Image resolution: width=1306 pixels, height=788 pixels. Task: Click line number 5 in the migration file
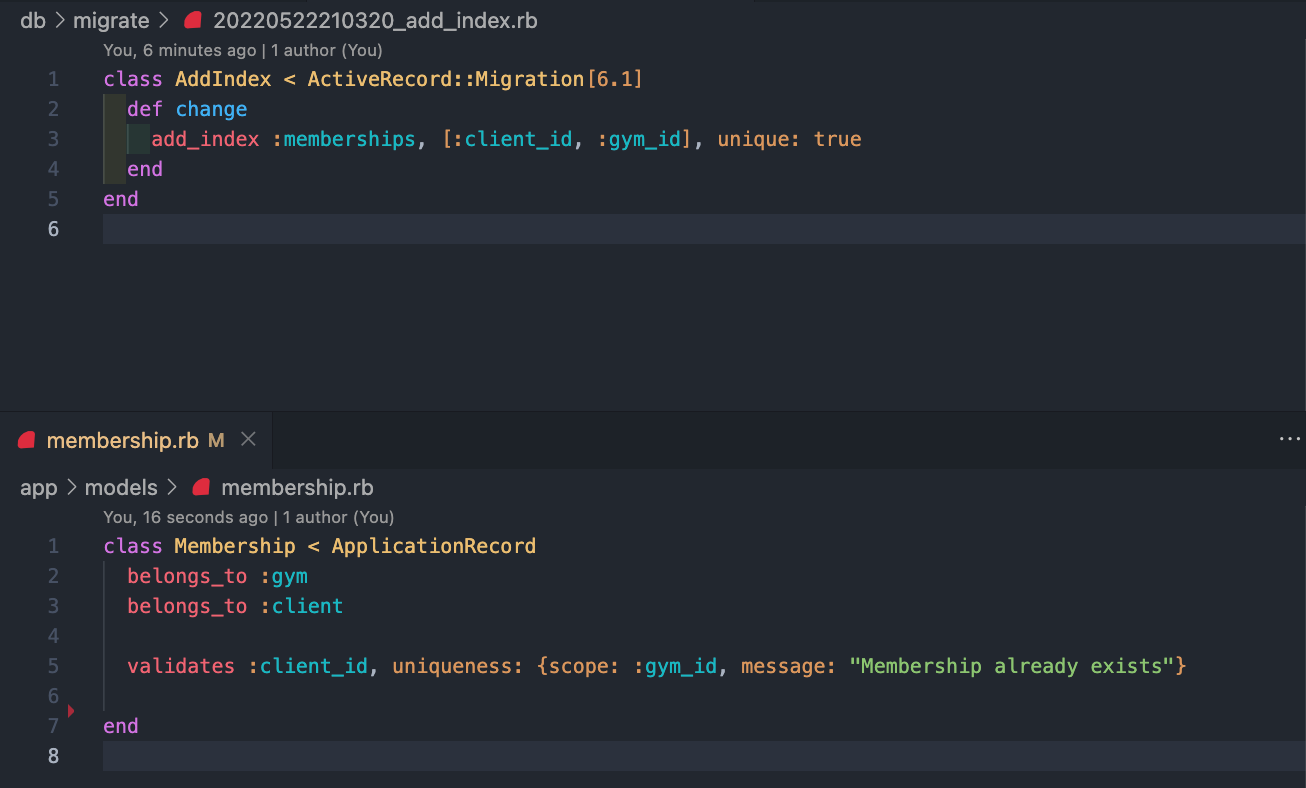click(x=53, y=199)
